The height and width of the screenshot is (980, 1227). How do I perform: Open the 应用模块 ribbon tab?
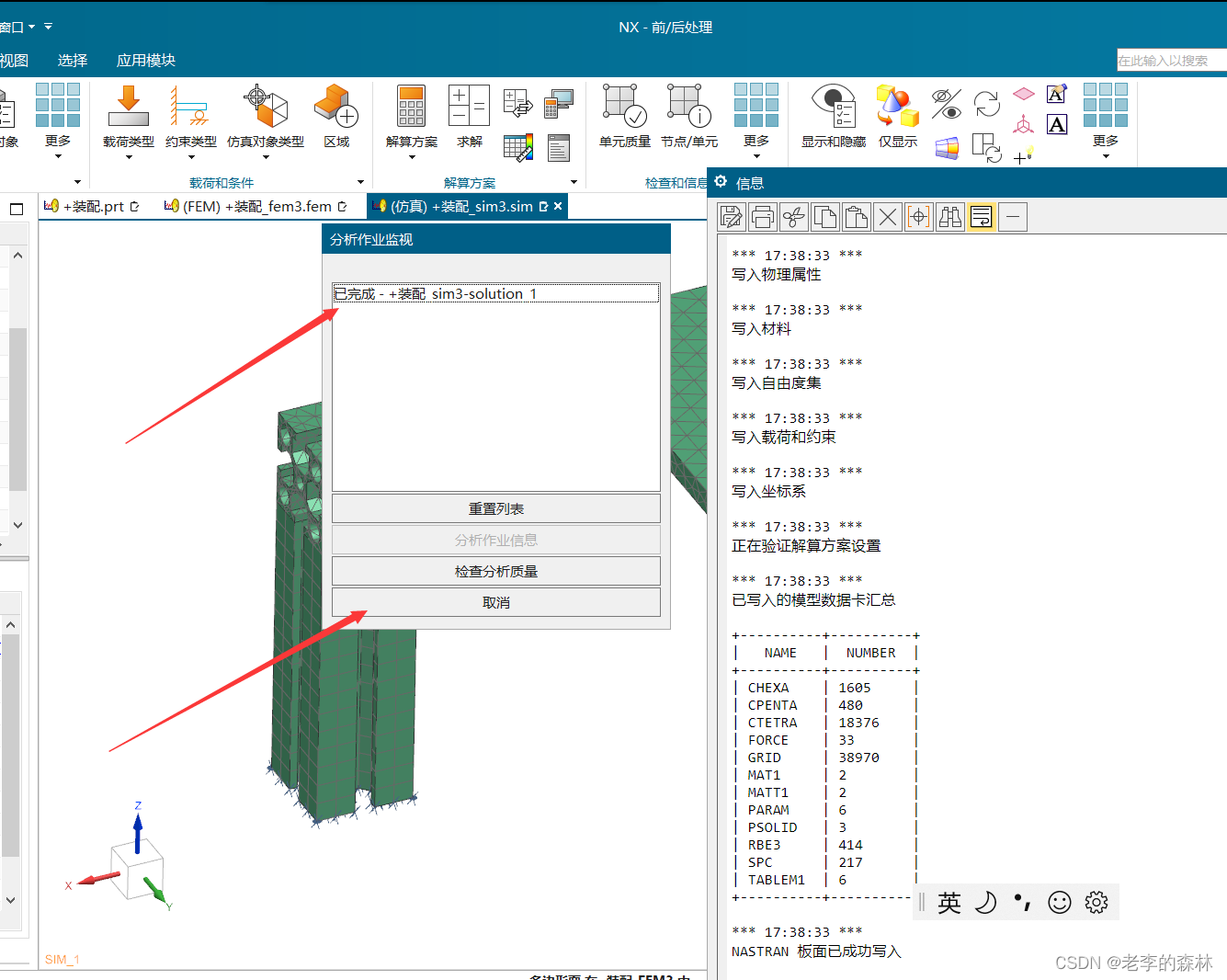[146, 61]
